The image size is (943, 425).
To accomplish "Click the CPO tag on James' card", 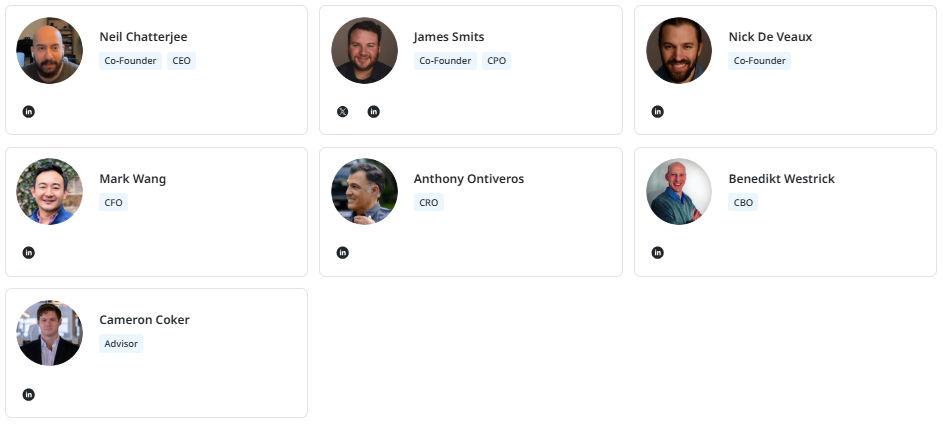I will click(496, 60).
